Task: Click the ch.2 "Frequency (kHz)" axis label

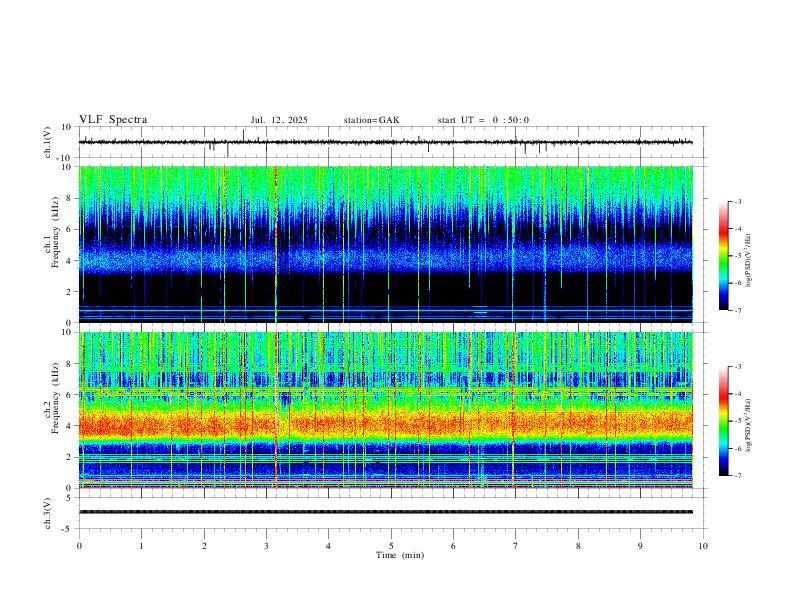Action: point(55,398)
